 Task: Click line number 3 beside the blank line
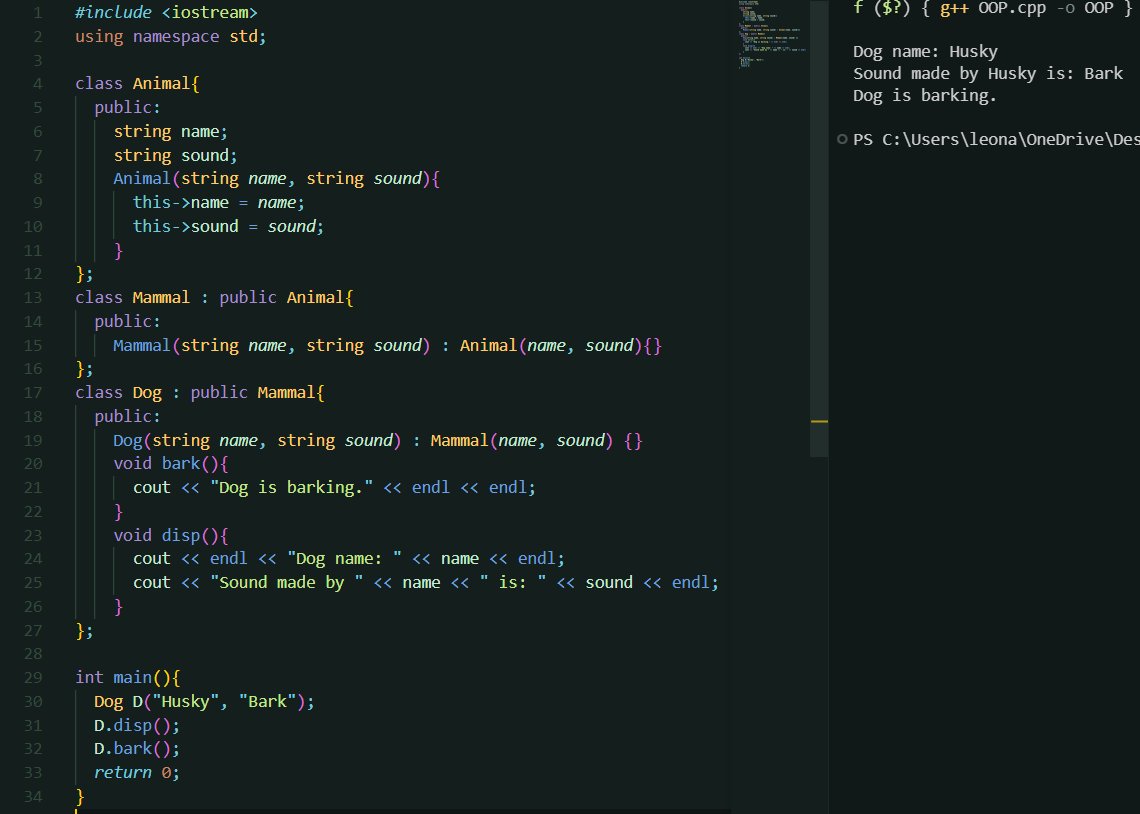click(x=37, y=60)
